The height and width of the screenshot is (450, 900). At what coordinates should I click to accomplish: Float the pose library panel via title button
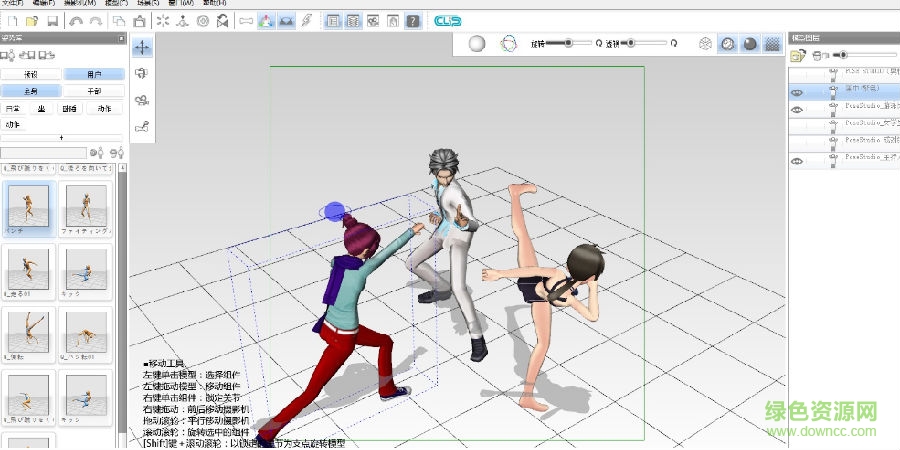(121, 38)
